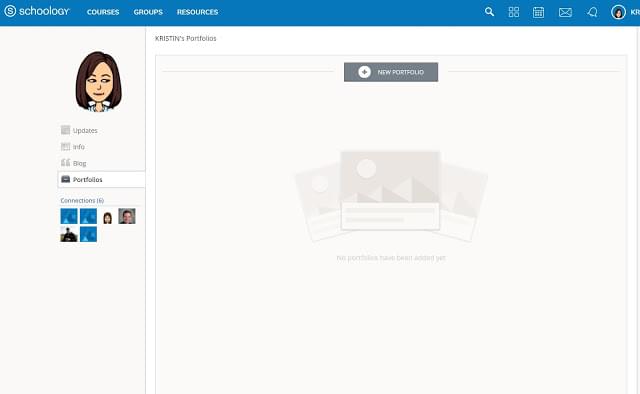The width and height of the screenshot is (640, 394).
Task: Click the first connection thumbnail with default avatar
Action: click(69, 216)
